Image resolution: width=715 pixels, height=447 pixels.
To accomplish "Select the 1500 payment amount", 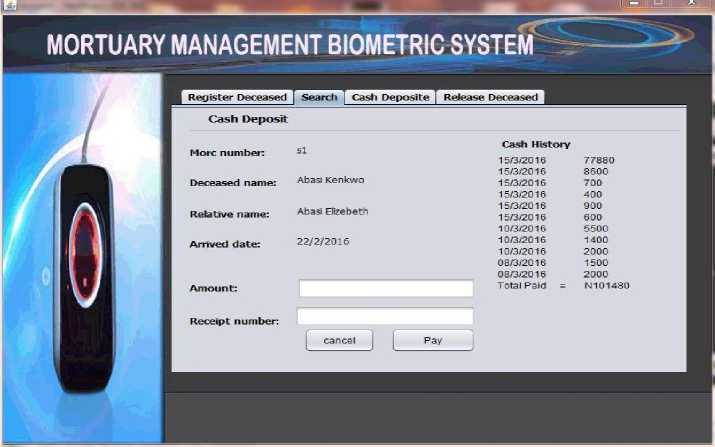I will (596, 263).
